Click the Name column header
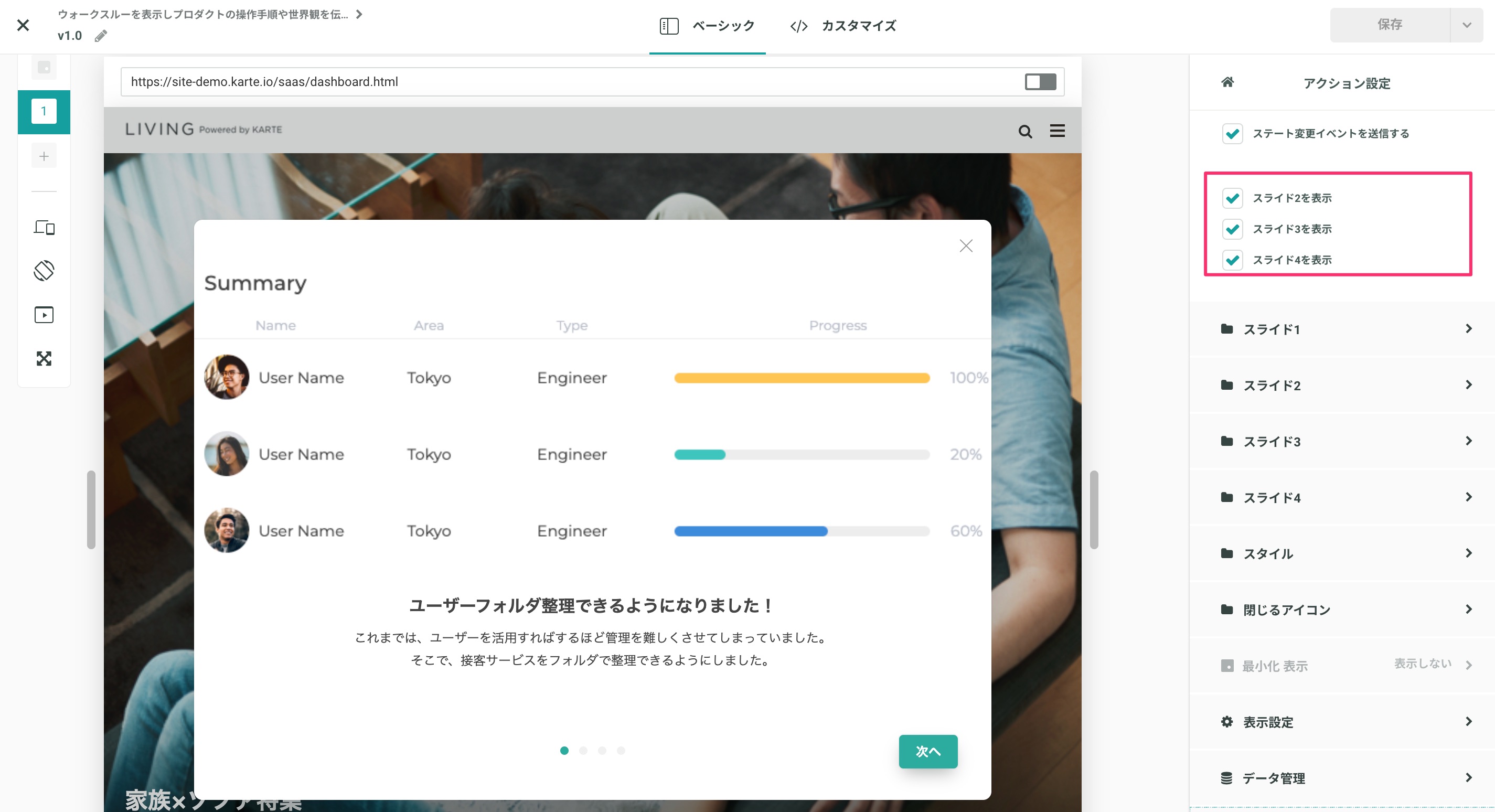1495x812 pixels. click(x=276, y=326)
